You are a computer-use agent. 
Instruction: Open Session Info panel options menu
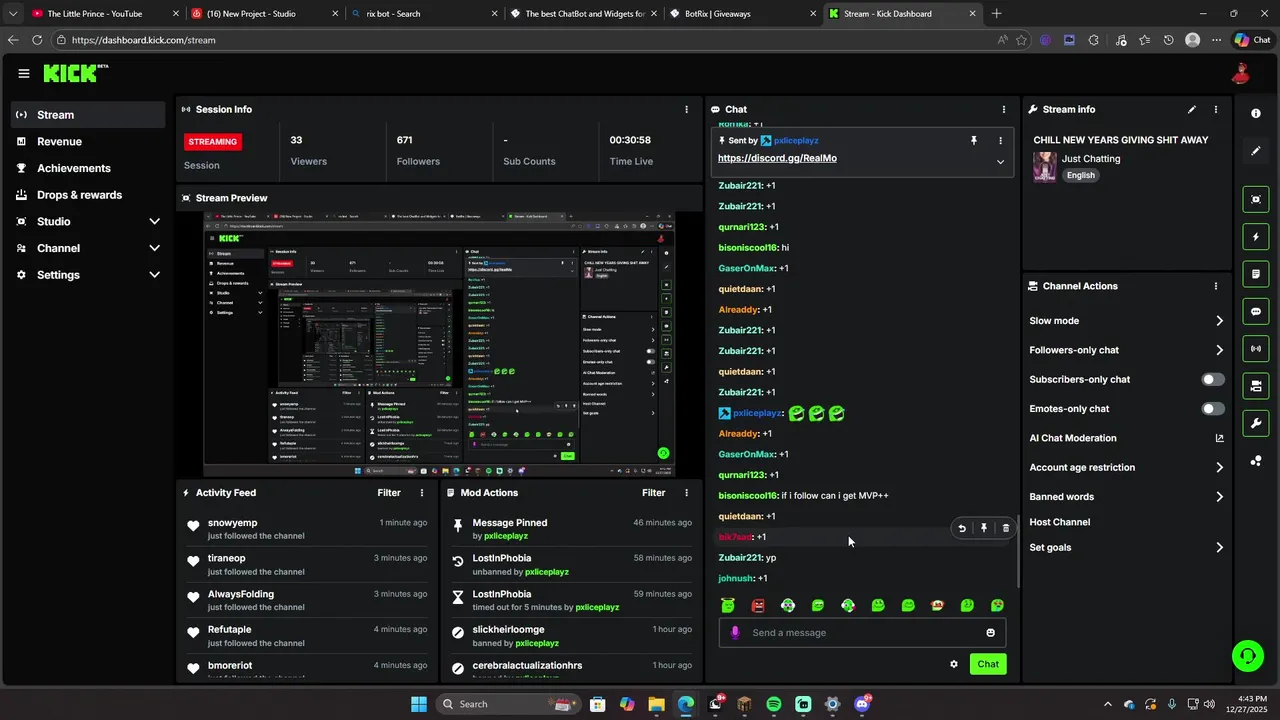[686, 109]
